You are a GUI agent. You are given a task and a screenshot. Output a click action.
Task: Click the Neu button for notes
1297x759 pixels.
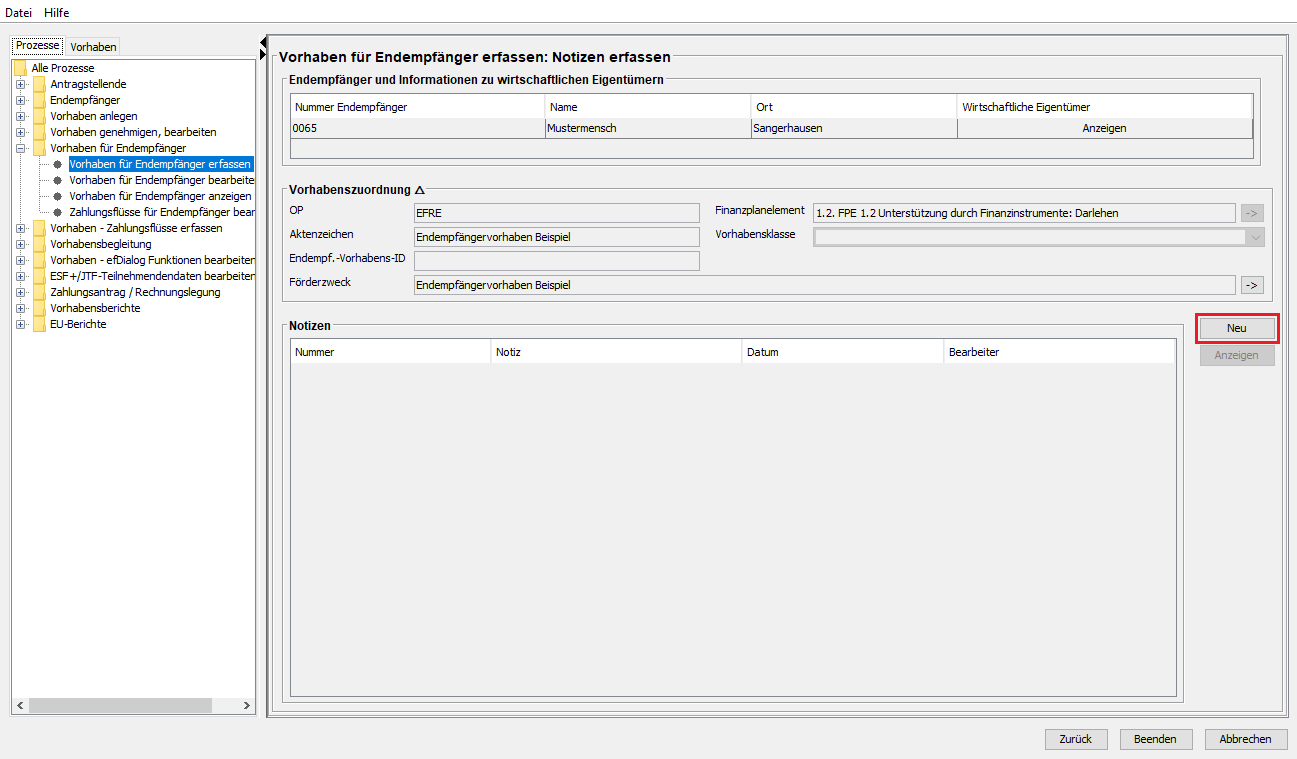click(1237, 328)
